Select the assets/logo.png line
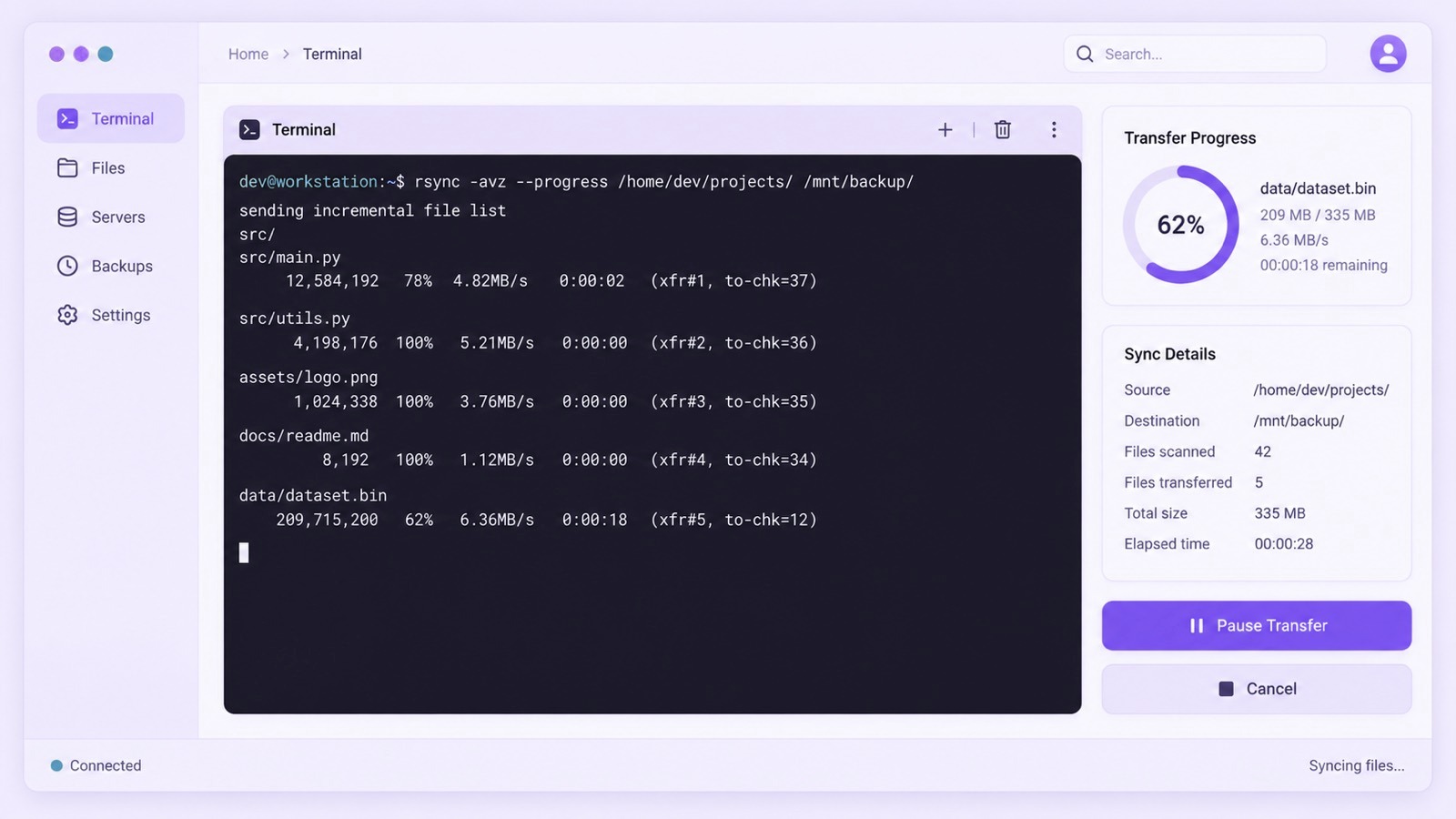 (308, 377)
